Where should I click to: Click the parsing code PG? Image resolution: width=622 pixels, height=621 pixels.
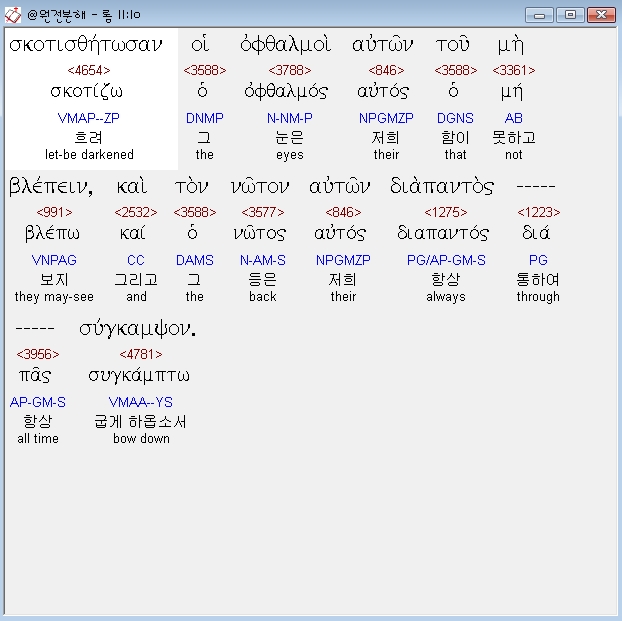click(x=538, y=260)
